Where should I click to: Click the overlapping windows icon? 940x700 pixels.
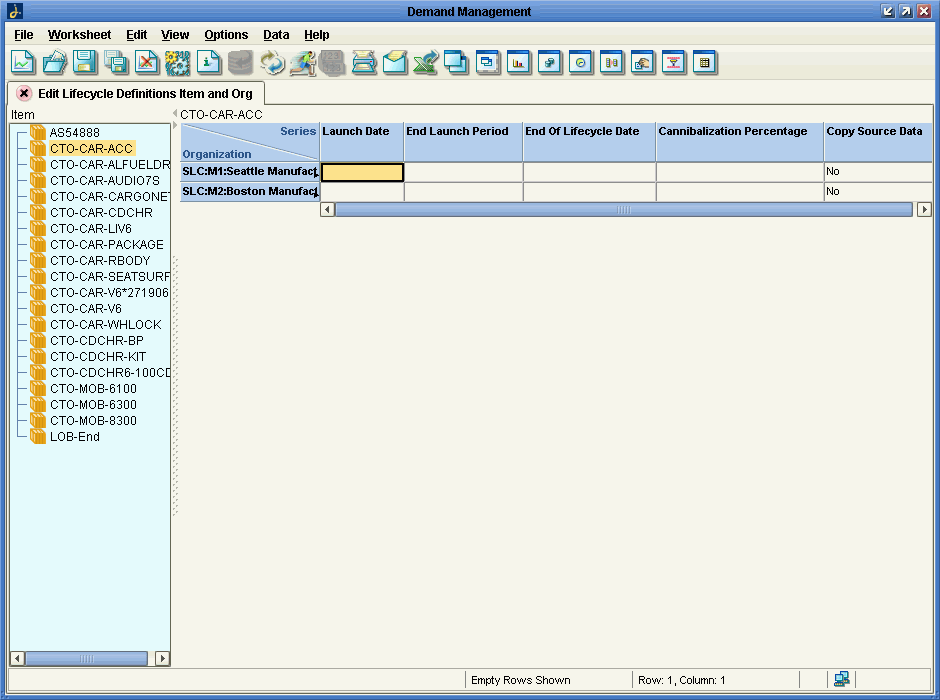(456, 62)
